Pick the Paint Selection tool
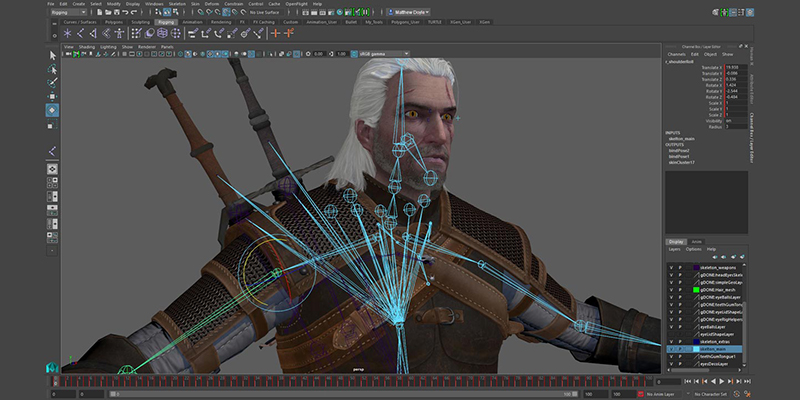This screenshot has height=400, width=800. [x=53, y=82]
